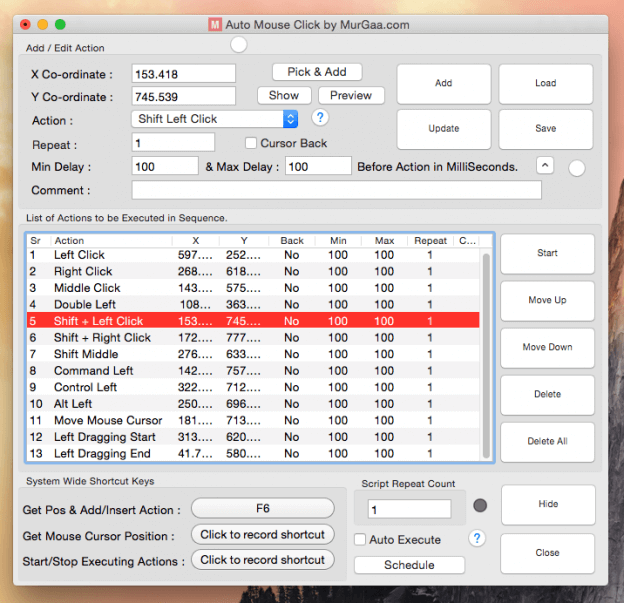
Task: Click the Delete All button
Action: pos(547,441)
